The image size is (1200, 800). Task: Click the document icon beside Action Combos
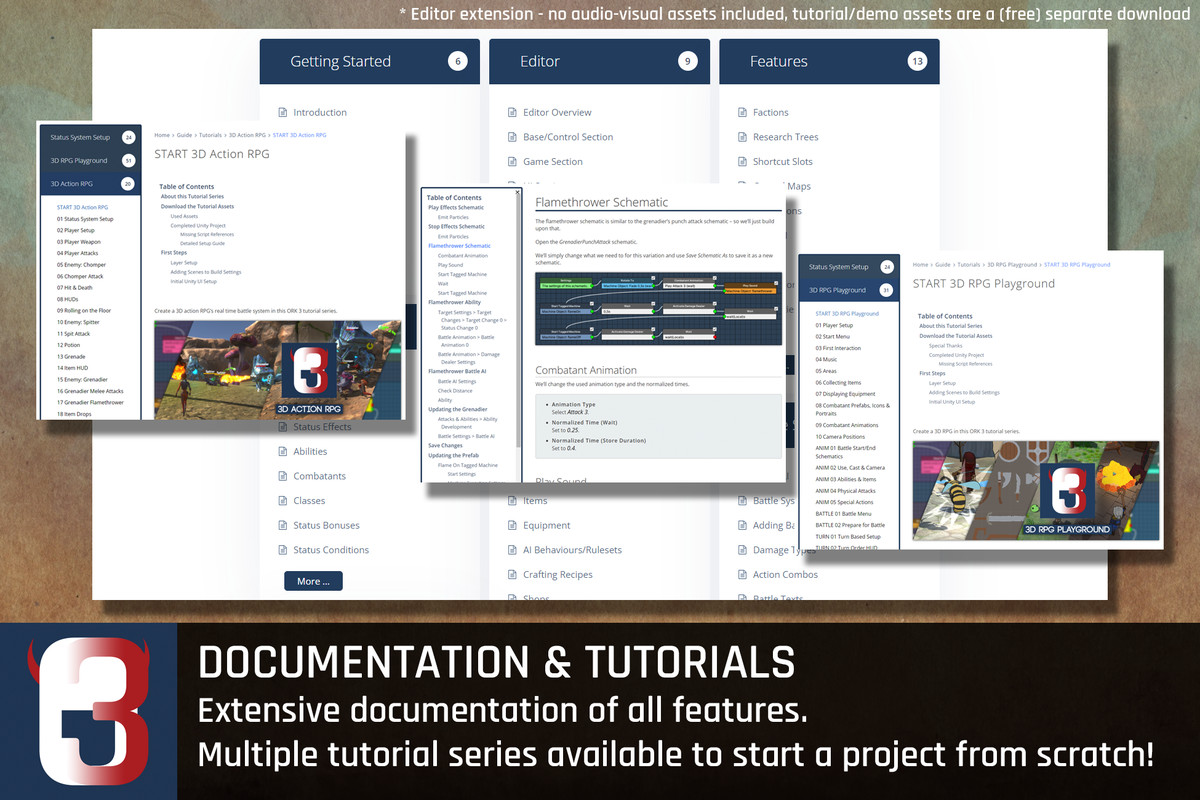[742, 575]
